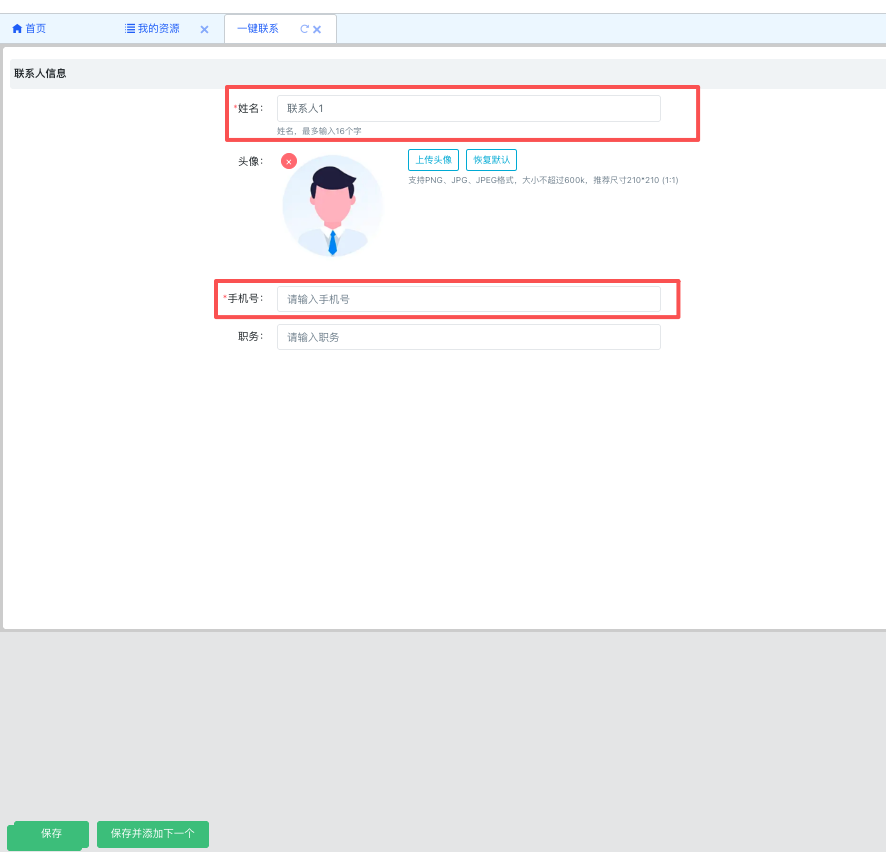Click the avatar format hint text
886x852 pixels.
542,180
